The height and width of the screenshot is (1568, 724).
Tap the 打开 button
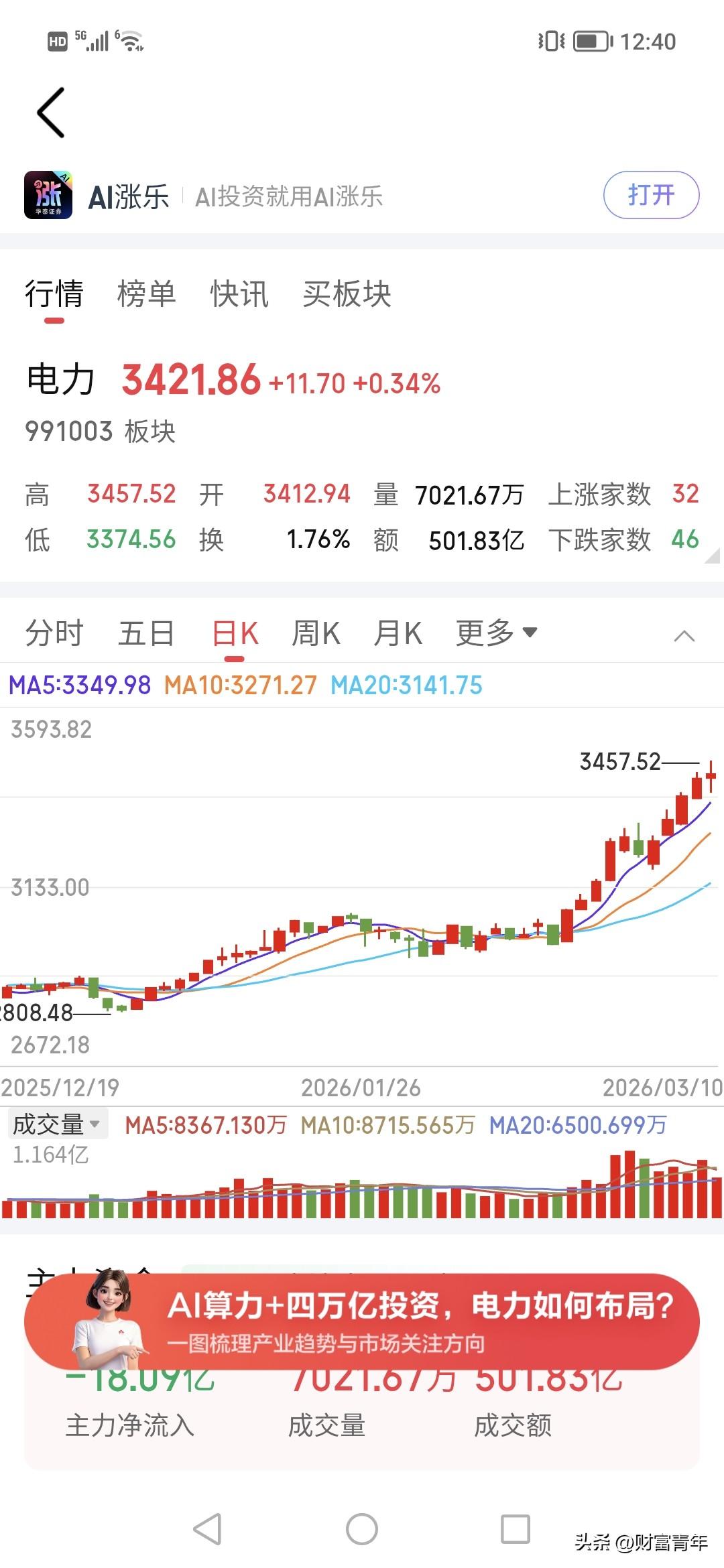click(x=651, y=195)
